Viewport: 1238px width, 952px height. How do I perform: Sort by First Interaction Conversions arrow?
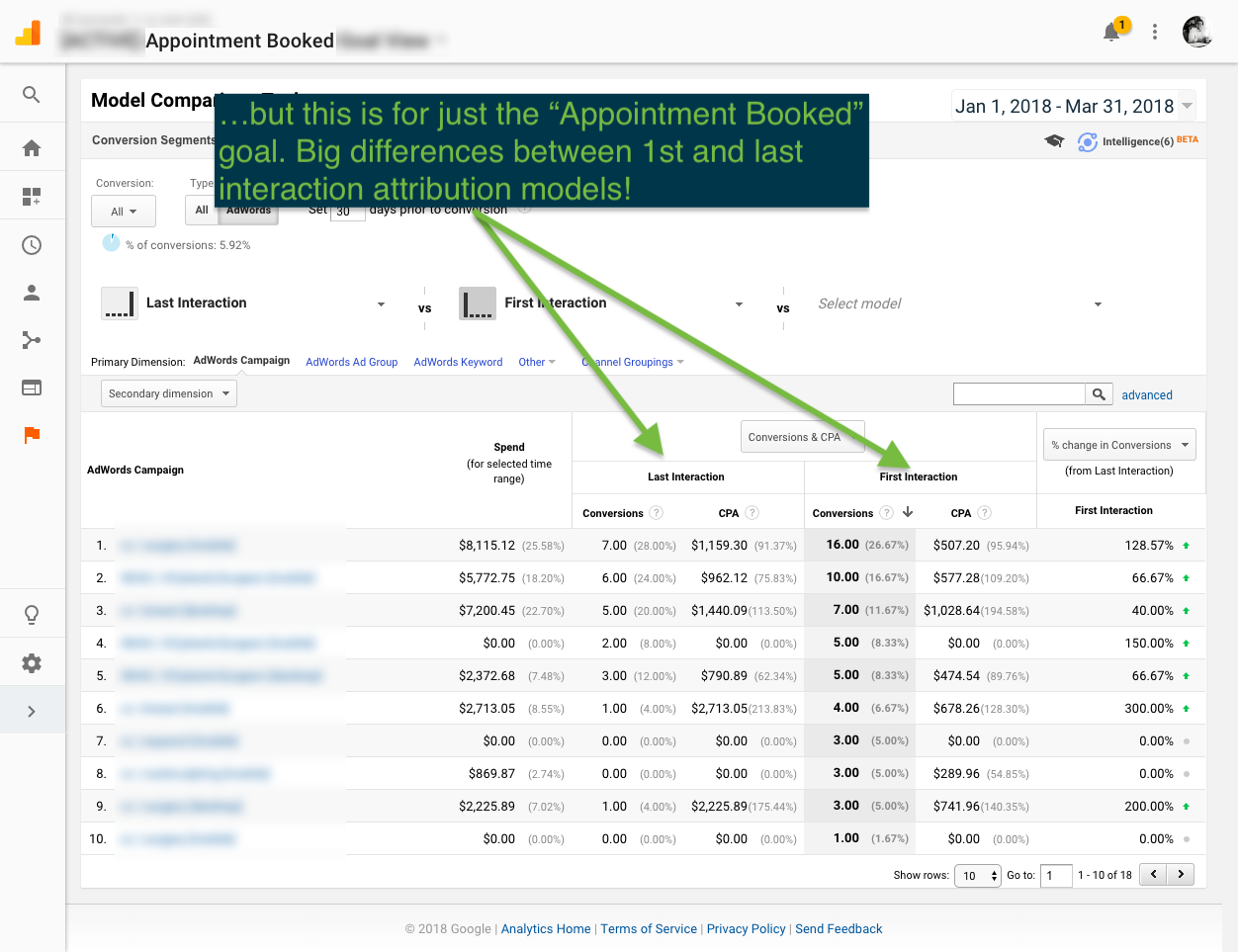pyautogui.click(x=908, y=512)
